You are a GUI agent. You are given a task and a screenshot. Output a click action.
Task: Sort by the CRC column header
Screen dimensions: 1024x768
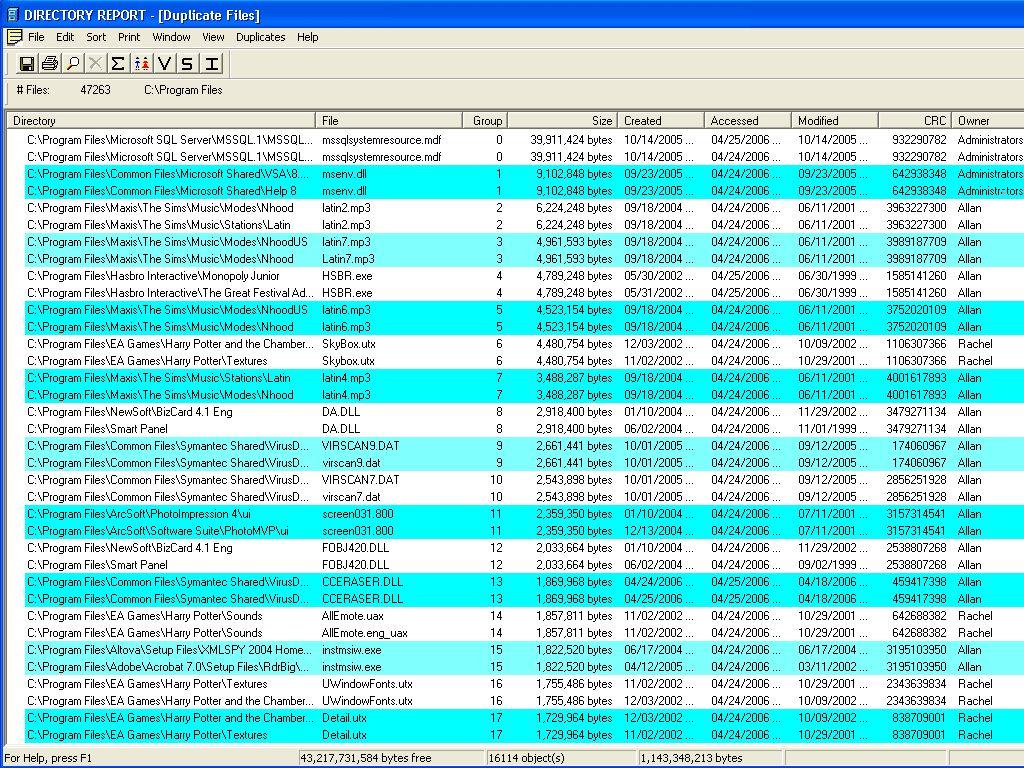click(x=914, y=121)
